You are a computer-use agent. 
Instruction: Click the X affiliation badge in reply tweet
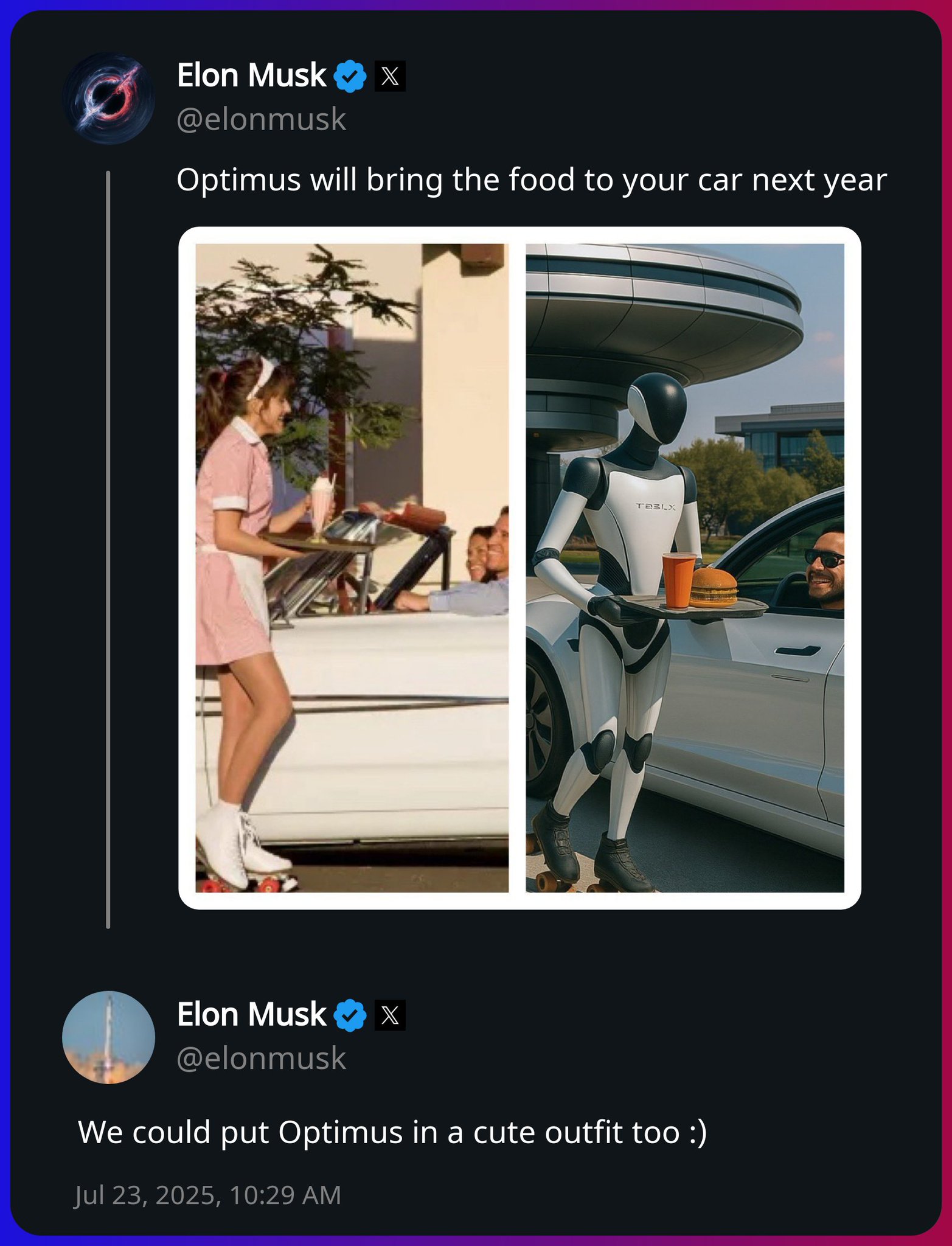click(390, 1015)
